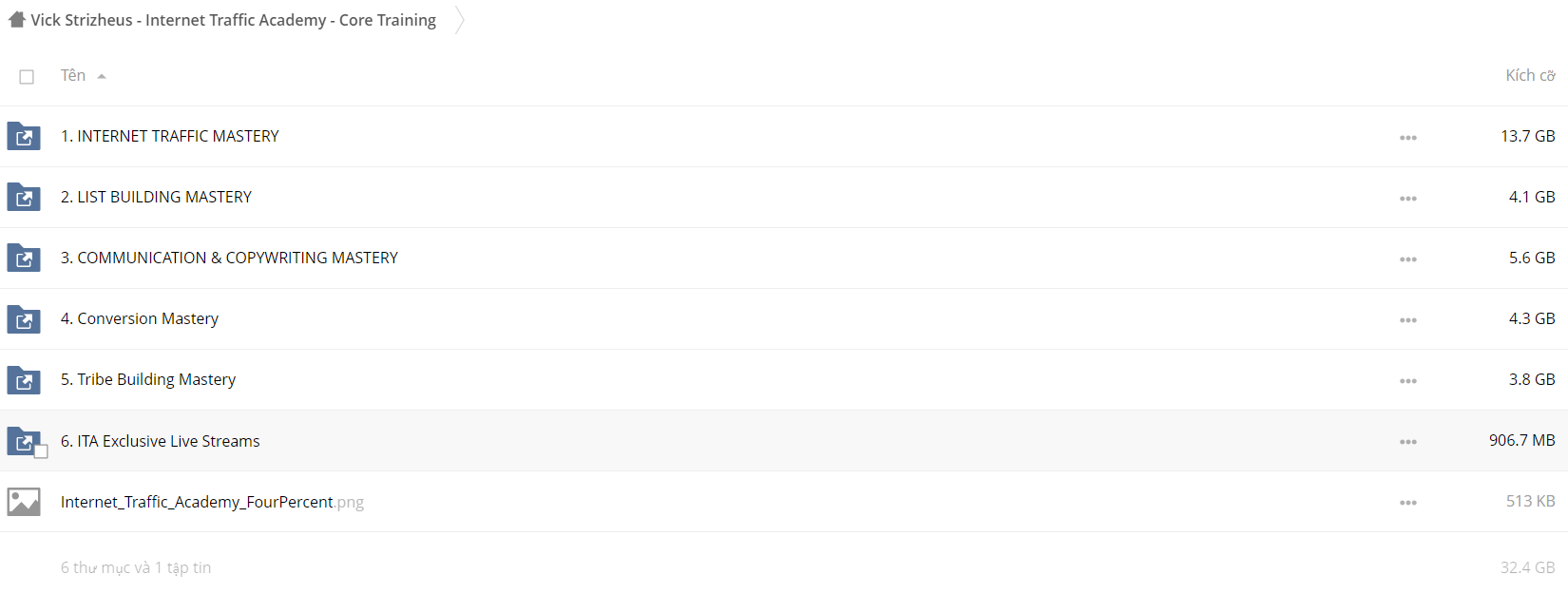Click the home icon in the breadcrumb
The width and height of the screenshot is (1568, 594).
pyautogui.click(x=17, y=19)
